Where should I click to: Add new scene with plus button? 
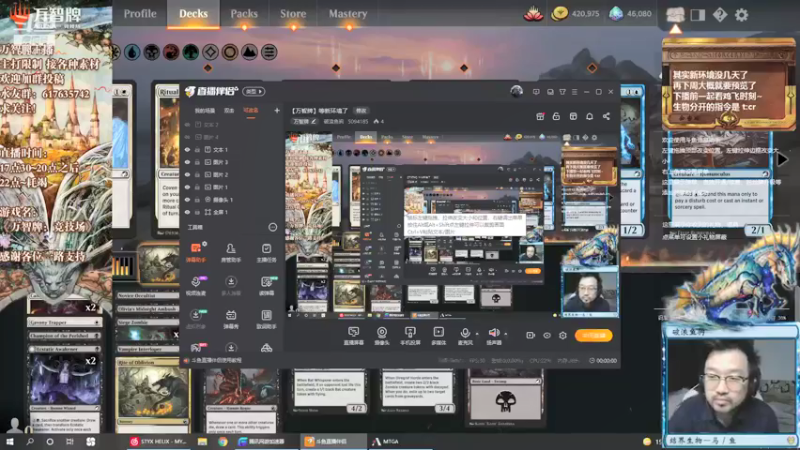[x=277, y=110]
